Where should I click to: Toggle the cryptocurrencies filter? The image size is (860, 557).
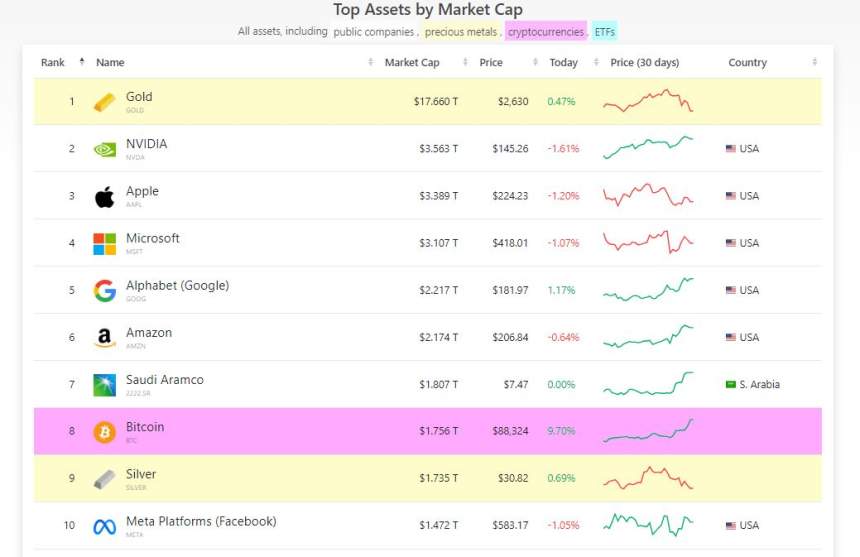(546, 32)
